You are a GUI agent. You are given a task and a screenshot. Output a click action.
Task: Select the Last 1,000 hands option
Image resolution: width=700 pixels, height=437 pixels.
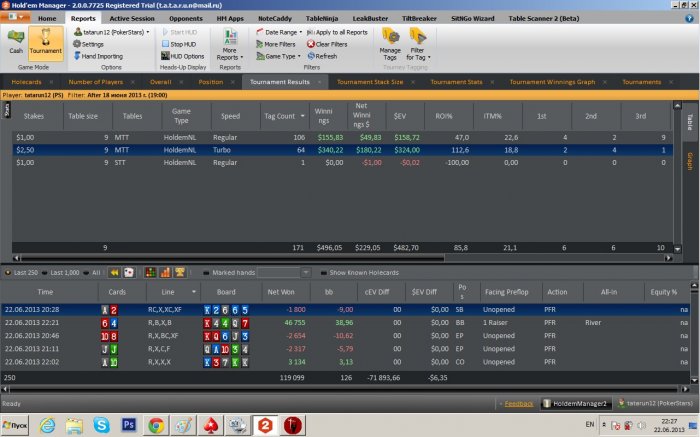click(x=63, y=272)
